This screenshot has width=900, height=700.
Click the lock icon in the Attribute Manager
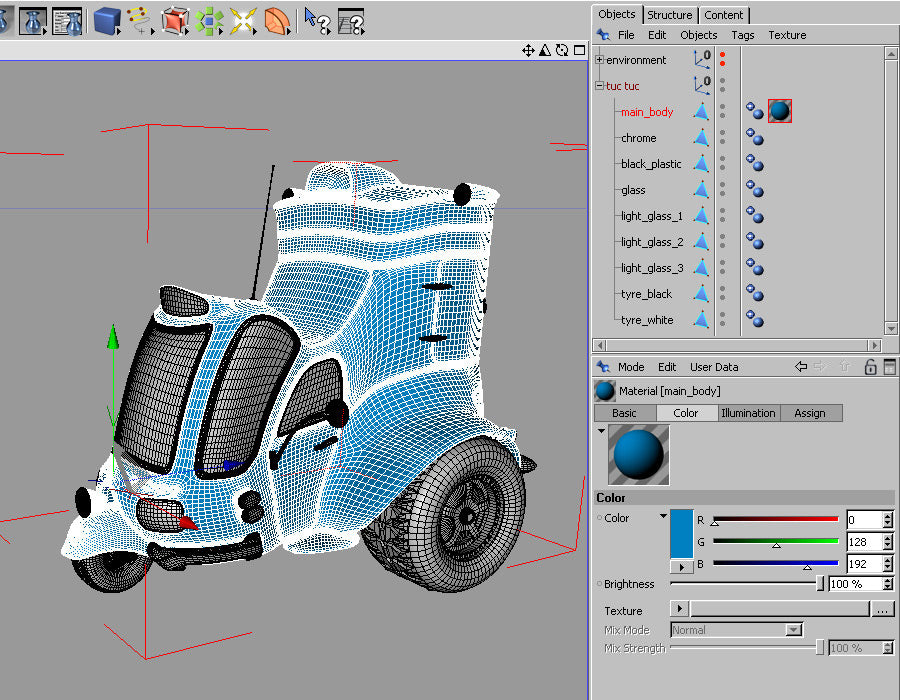click(870, 367)
